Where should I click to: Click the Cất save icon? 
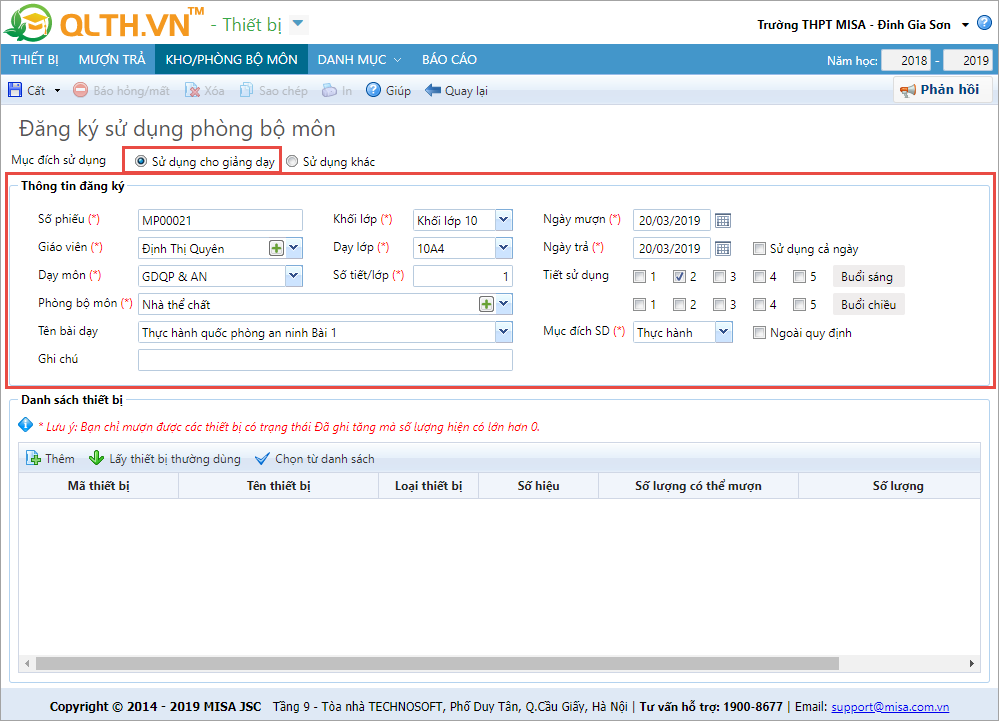(15, 90)
